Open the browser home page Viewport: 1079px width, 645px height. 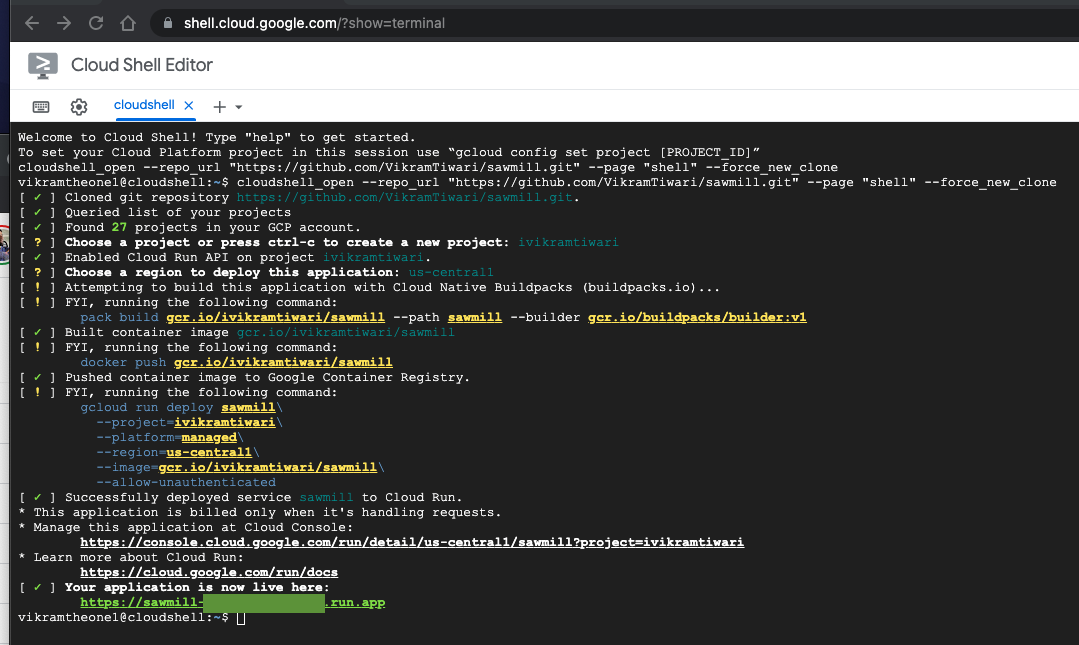tap(128, 23)
